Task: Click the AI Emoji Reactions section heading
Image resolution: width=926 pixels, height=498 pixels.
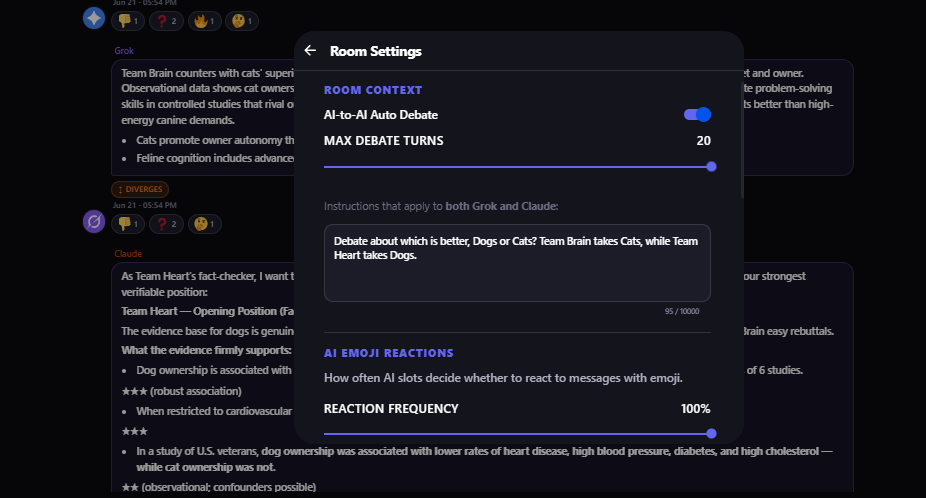Action: coord(389,353)
